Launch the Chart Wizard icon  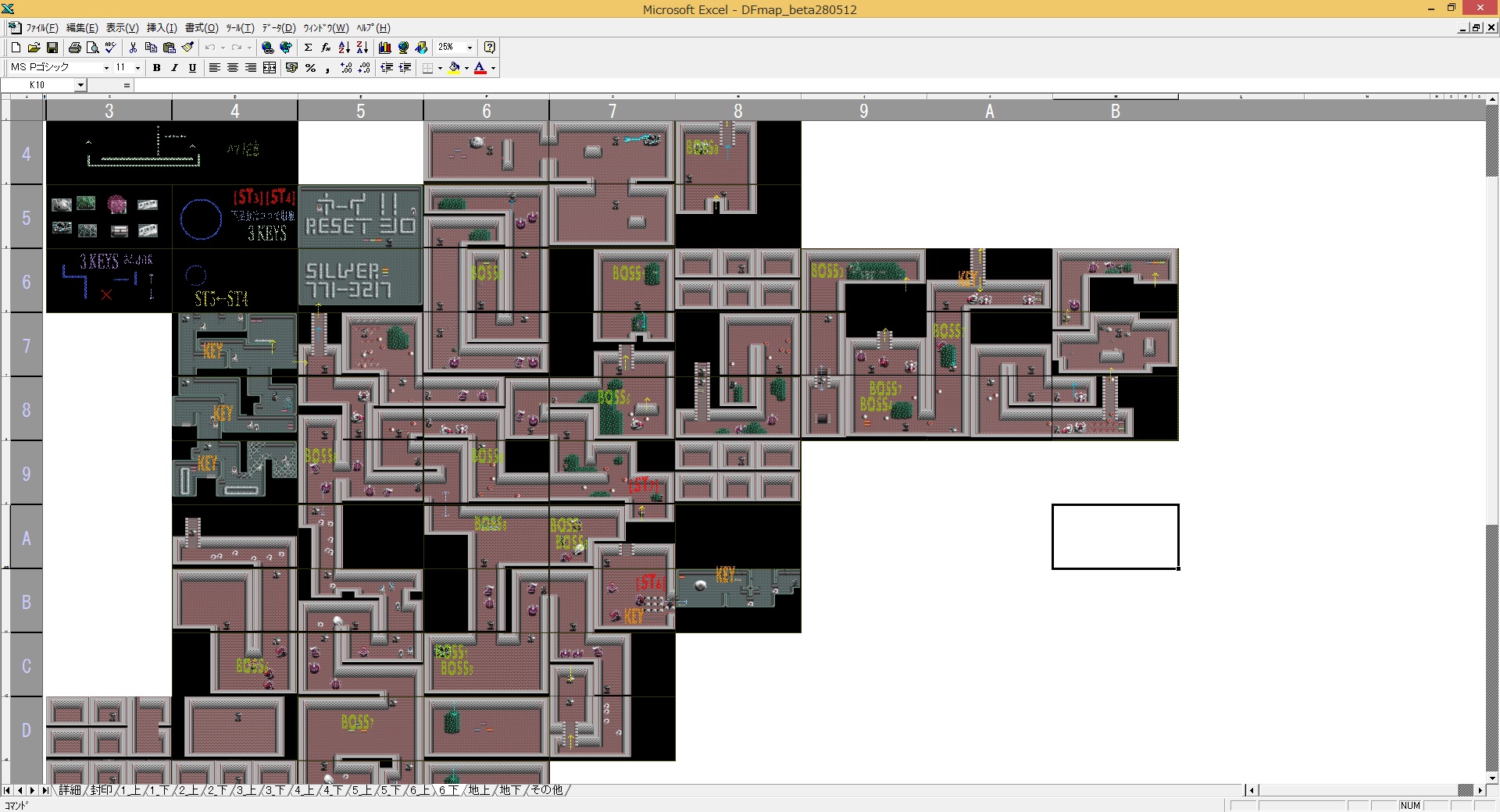tap(385, 48)
